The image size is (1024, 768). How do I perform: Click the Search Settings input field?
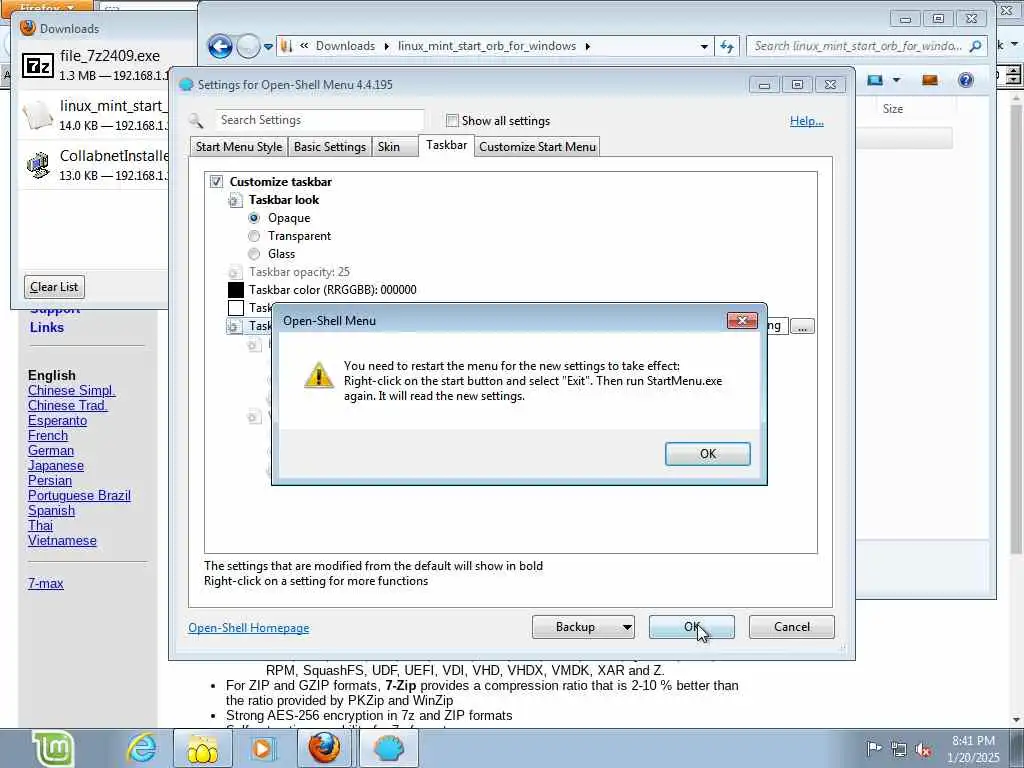319,120
